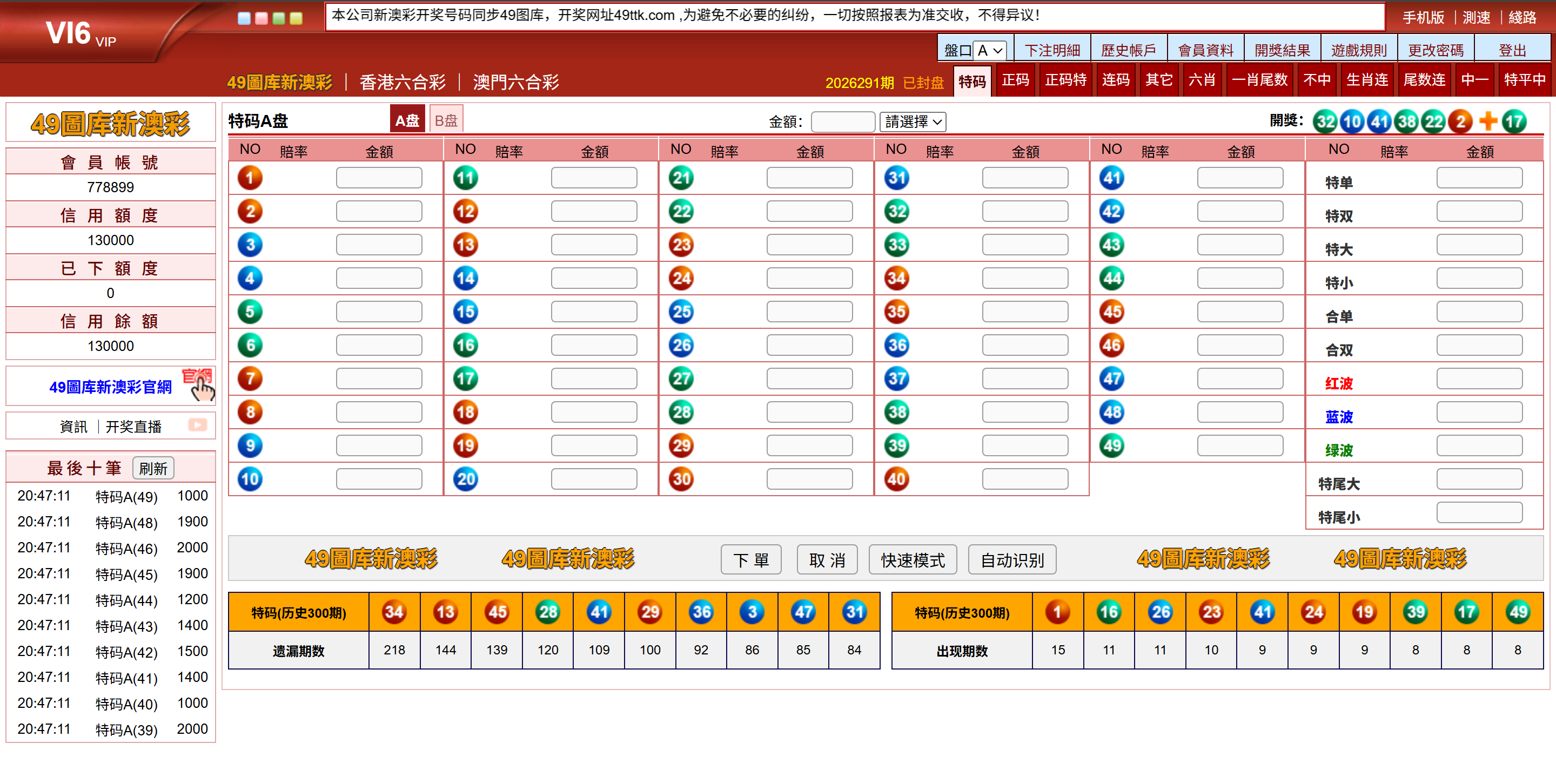This screenshot has height=784, width=1556.
Task: Click the amount field for 红波
Action: tap(1479, 379)
